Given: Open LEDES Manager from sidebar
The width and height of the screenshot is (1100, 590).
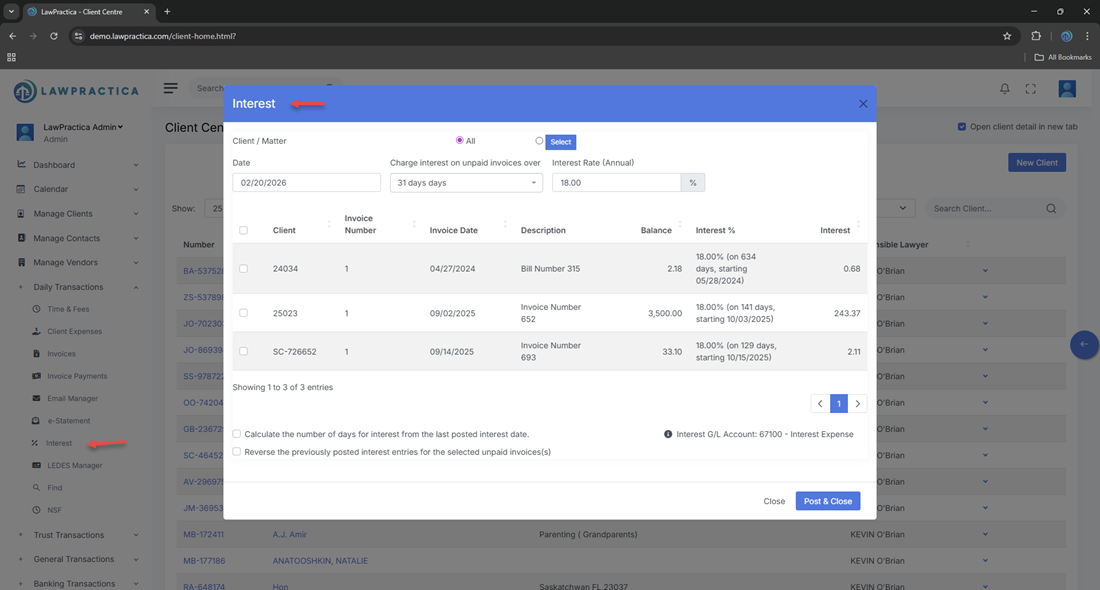Looking at the screenshot, I should coord(74,465).
